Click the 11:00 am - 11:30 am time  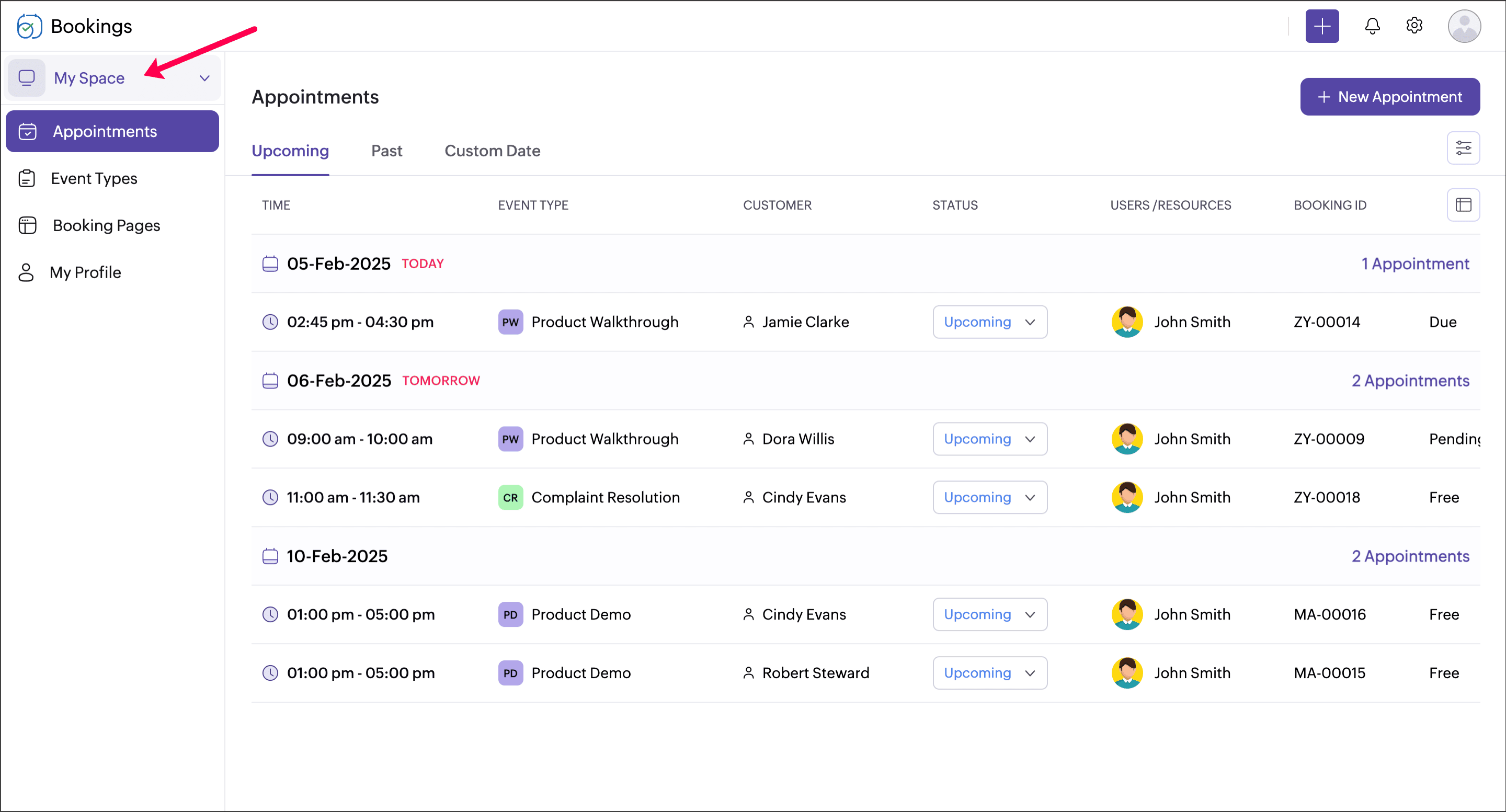pos(353,497)
